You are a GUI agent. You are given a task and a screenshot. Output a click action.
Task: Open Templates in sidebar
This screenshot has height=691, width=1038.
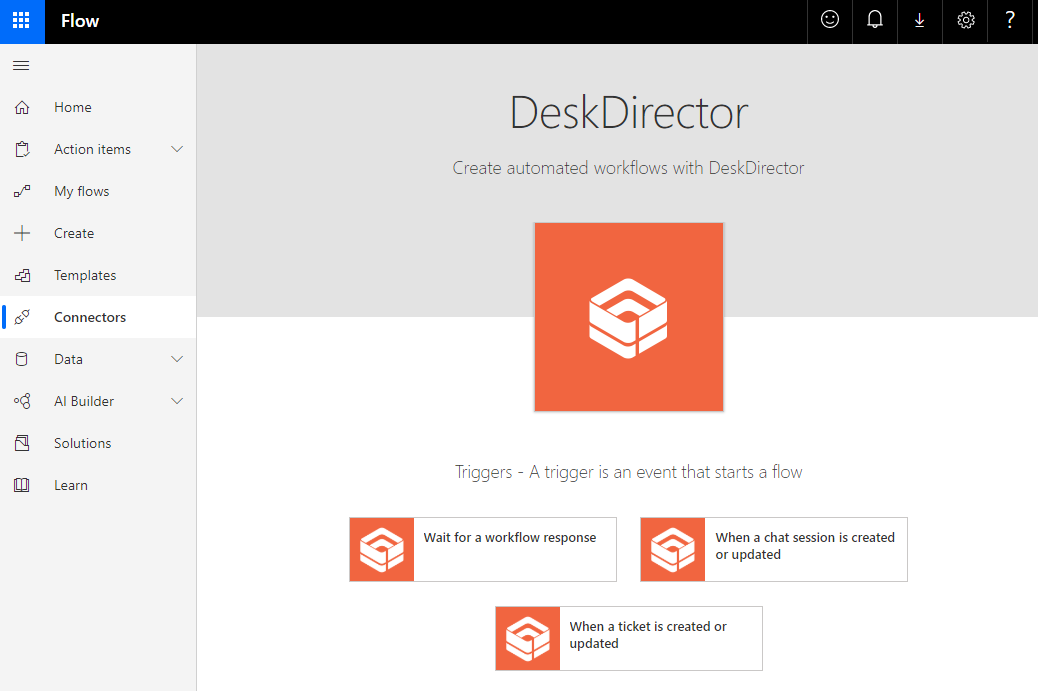pos(85,275)
